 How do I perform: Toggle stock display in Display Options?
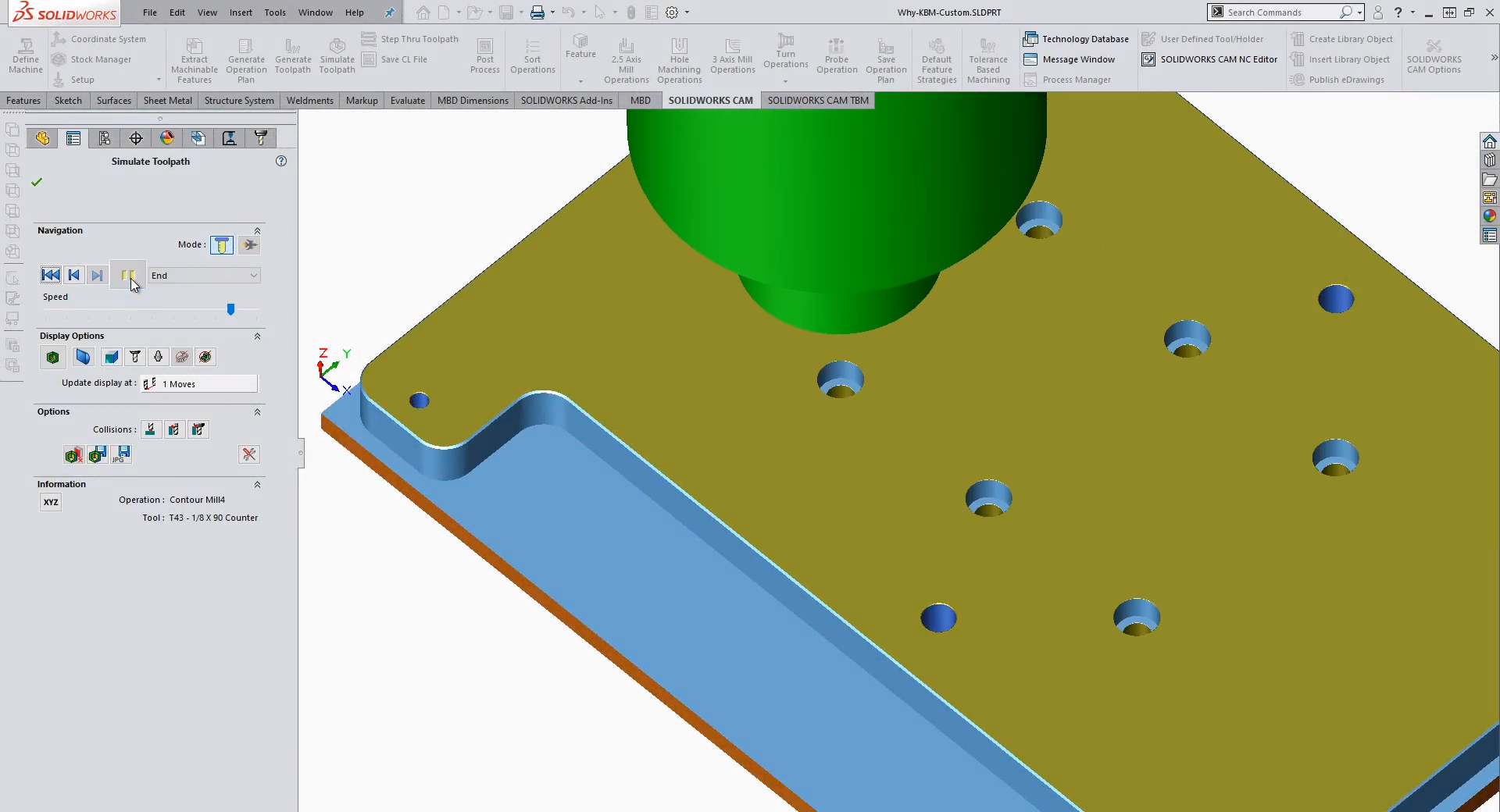point(53,357)
